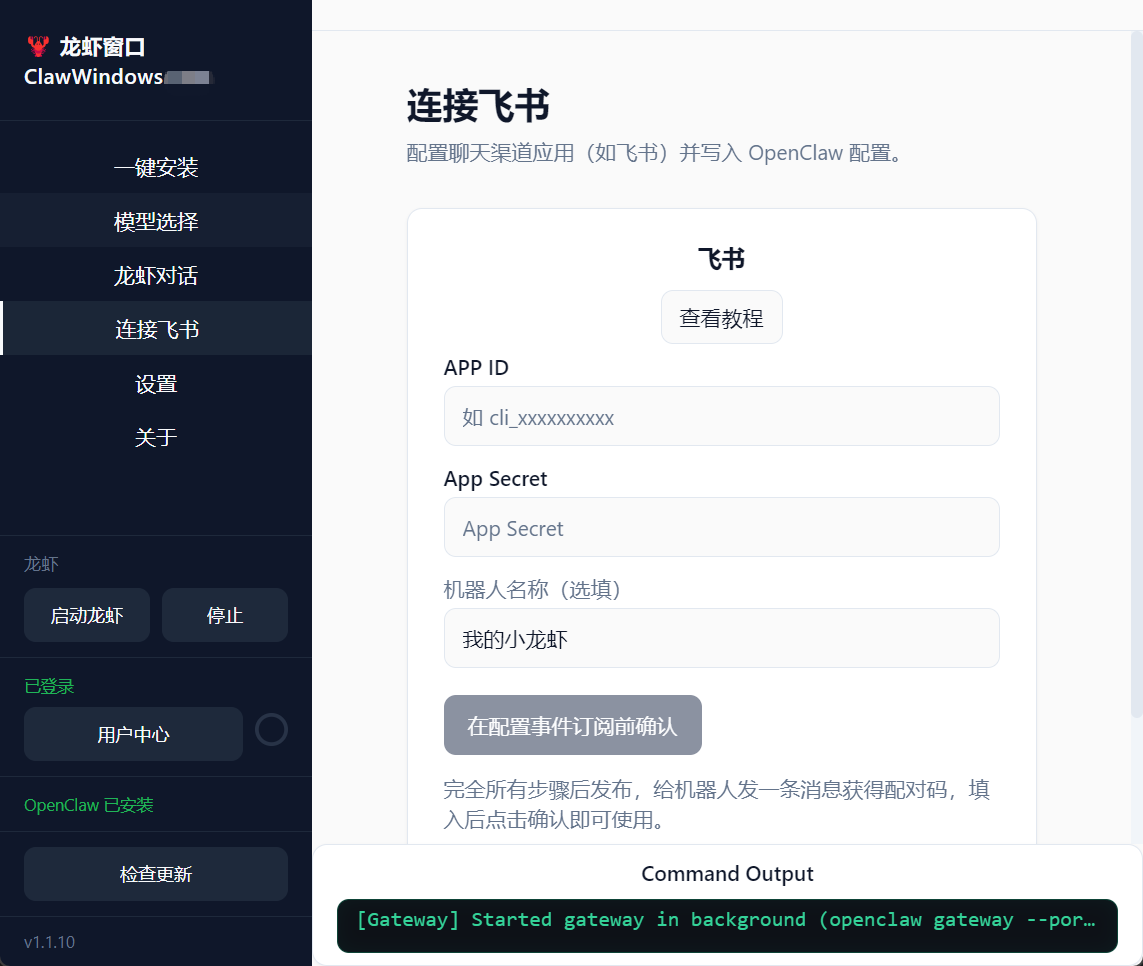Click the 龙虾窗口 app title
Image resolution: width=1143 pixels, height=966 pixels.
(x=102, y=47)
